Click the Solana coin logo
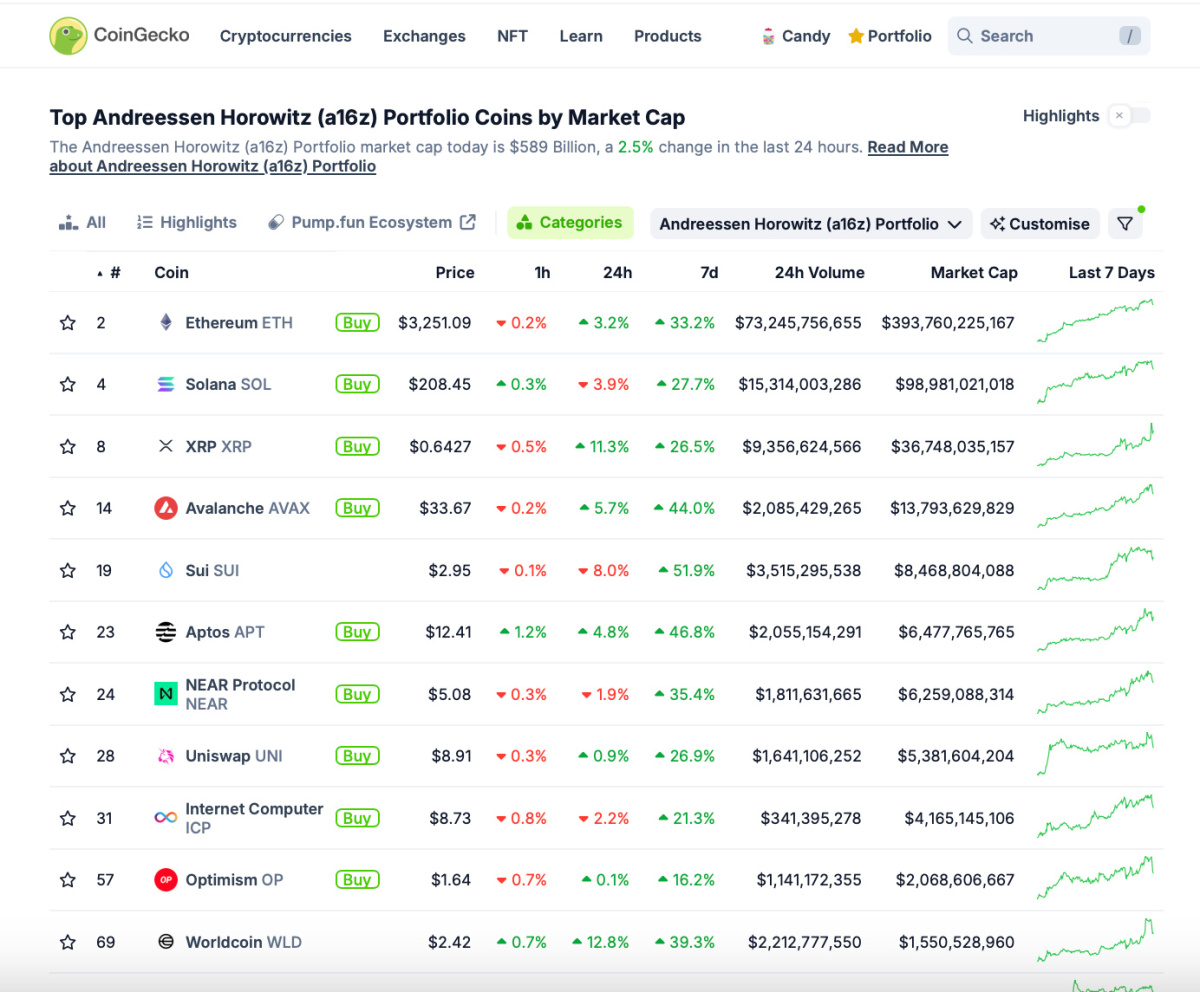Screen dimensions: 1200x992 [x=166, y=384]
